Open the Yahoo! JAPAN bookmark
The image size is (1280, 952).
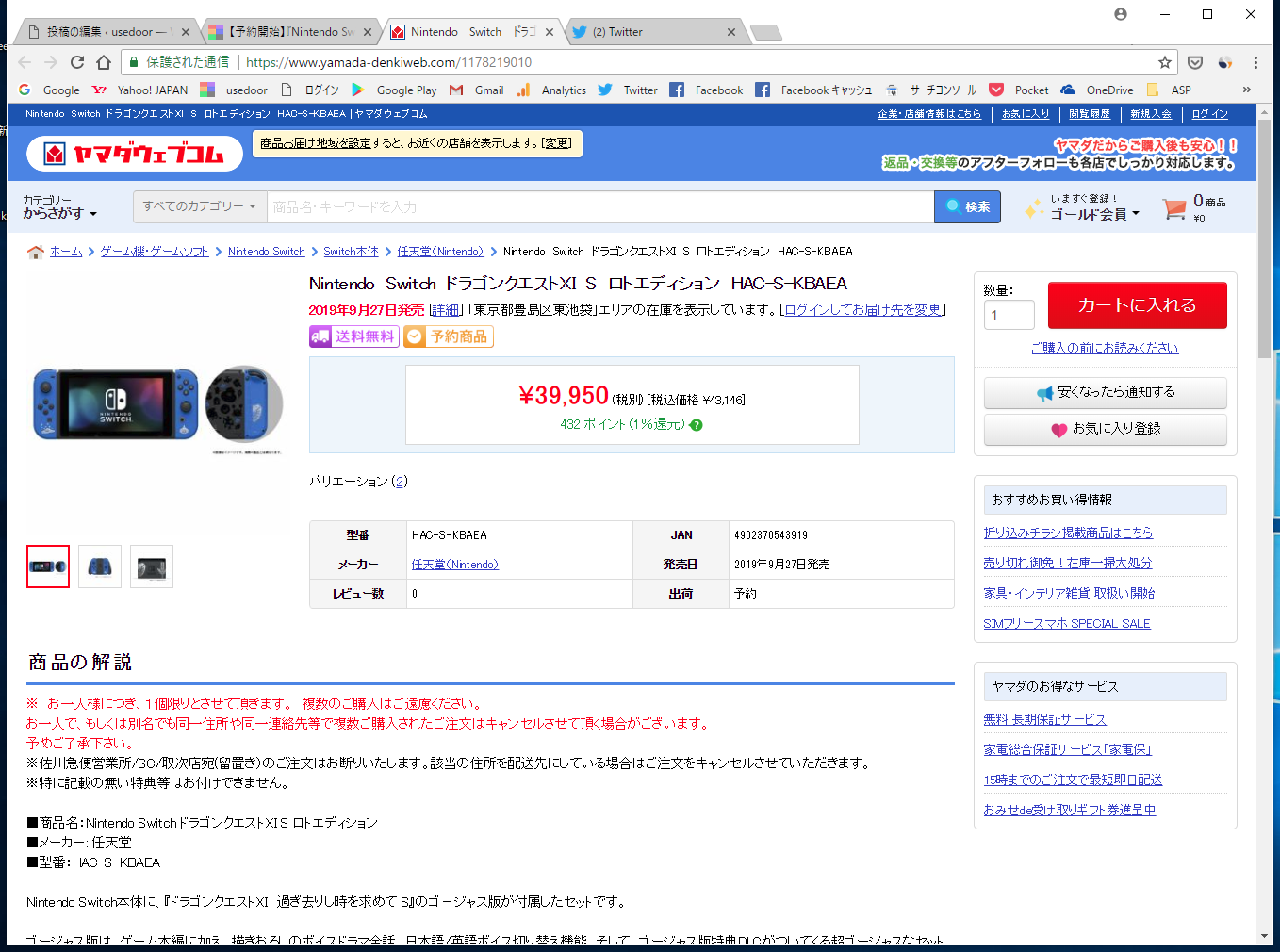tap(140, 90)
